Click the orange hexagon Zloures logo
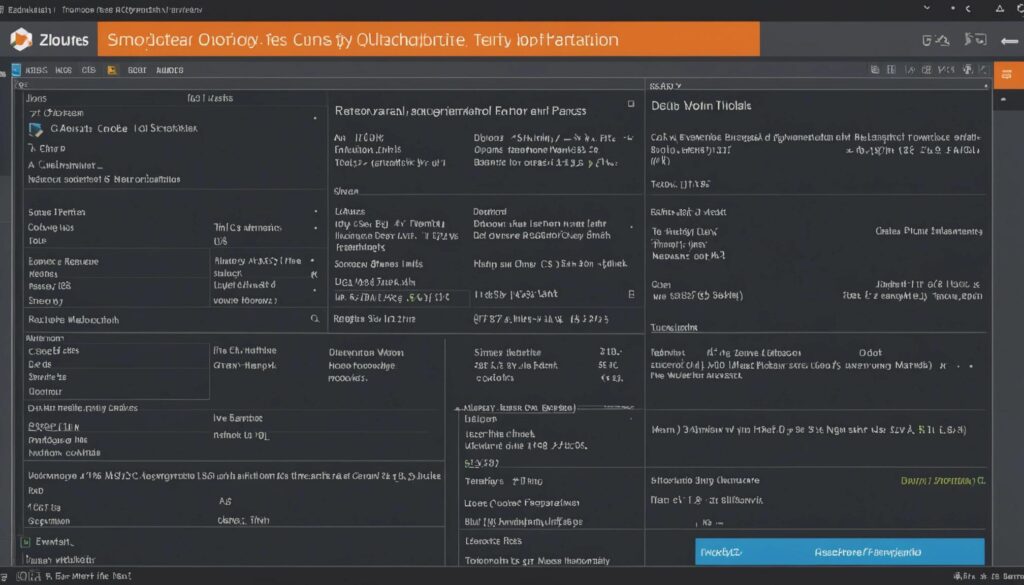This screenshot has height=585, width=1024. (x=21, y=39)
